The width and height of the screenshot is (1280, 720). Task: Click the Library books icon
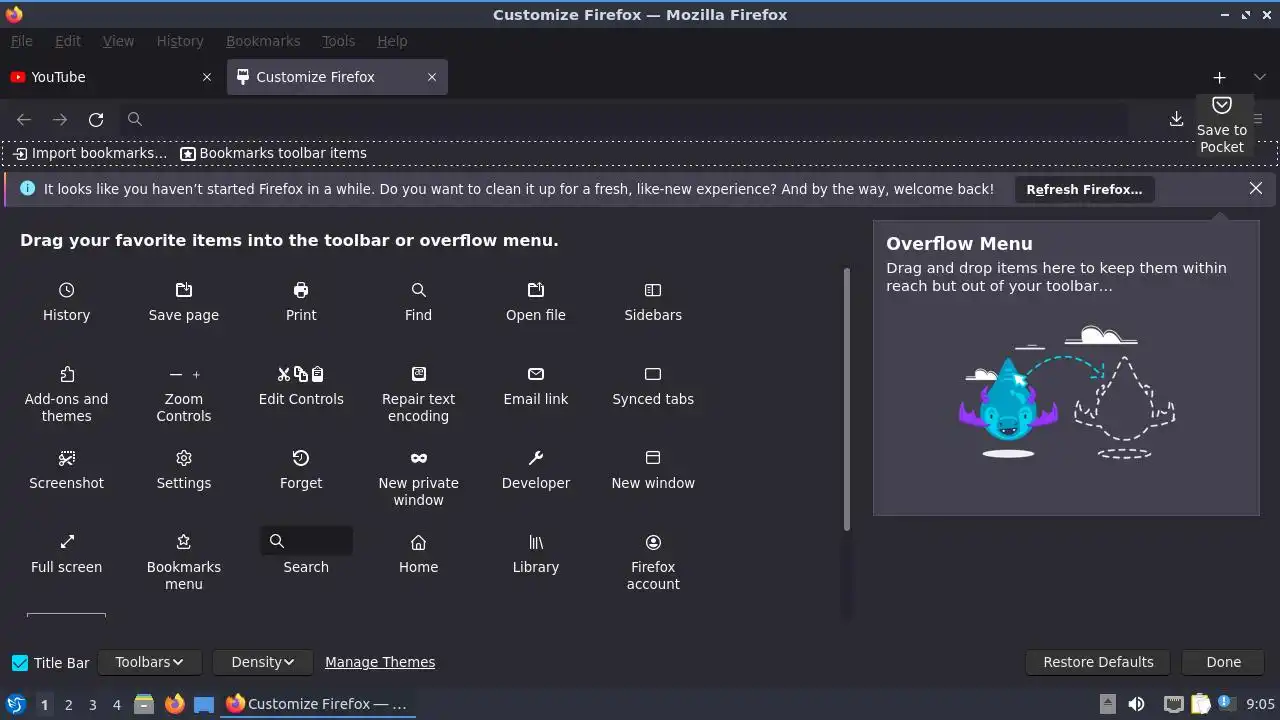pyautogui.click(x=536, y=542)
